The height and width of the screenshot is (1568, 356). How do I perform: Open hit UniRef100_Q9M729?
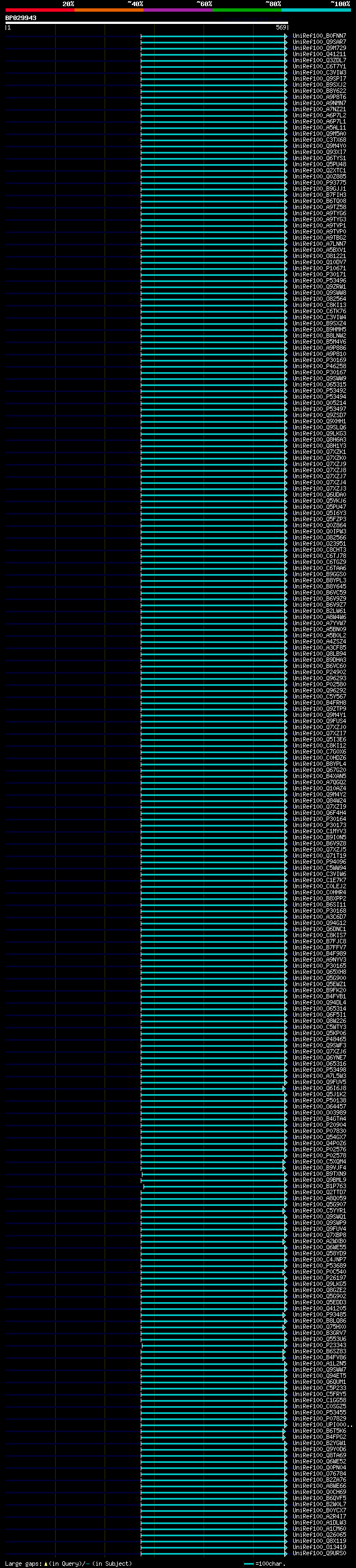click(319, 48)
